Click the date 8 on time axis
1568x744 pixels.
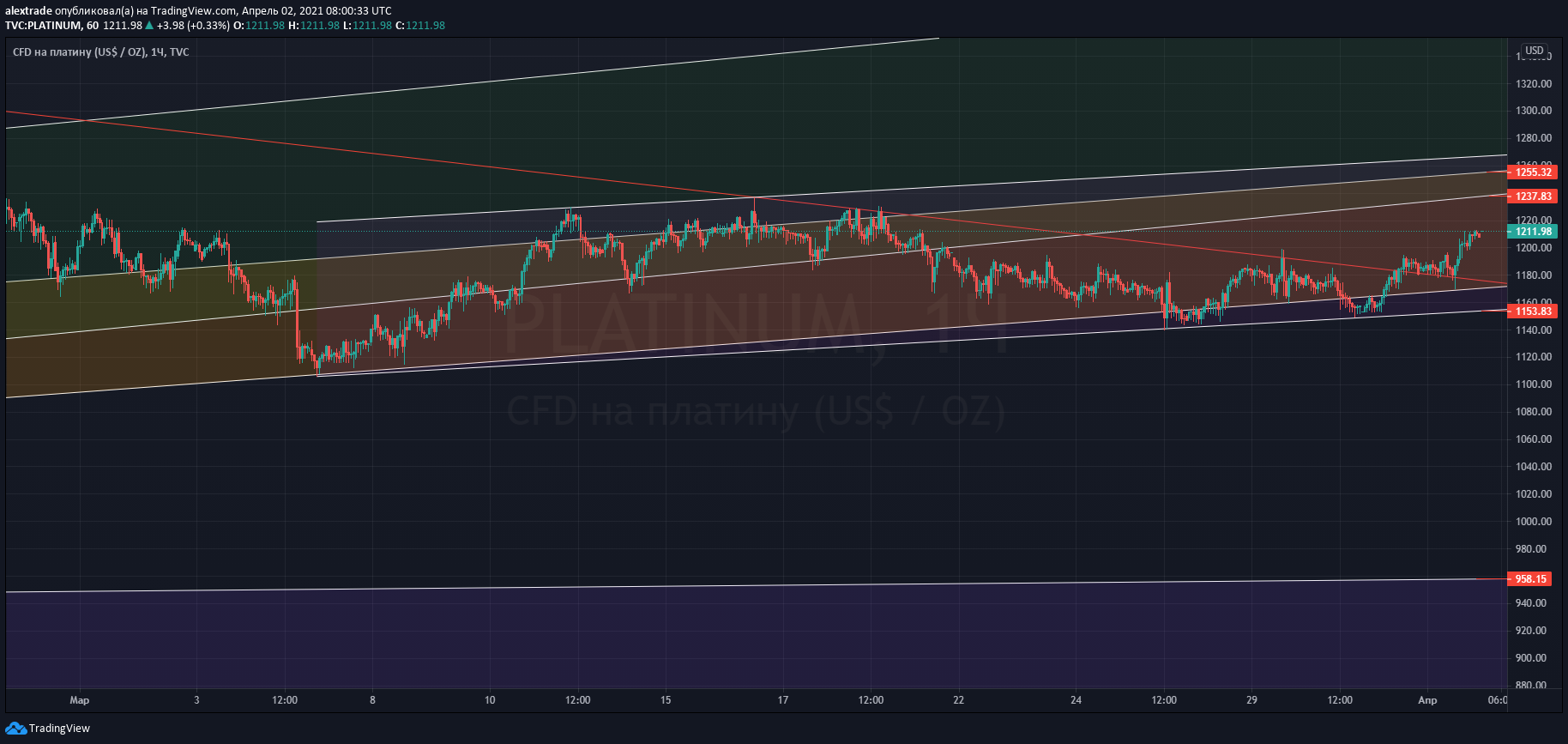pos(372,700)
